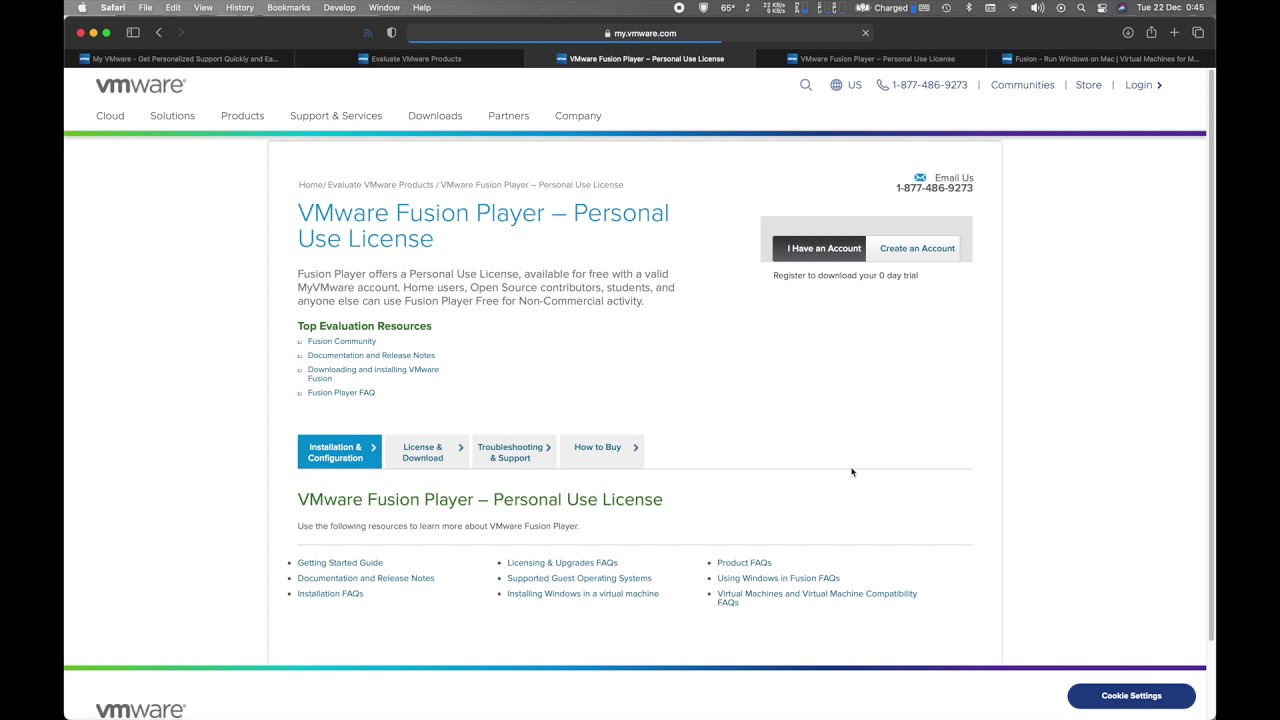
Task: Open the Communities link
Action: (1022, 85)
